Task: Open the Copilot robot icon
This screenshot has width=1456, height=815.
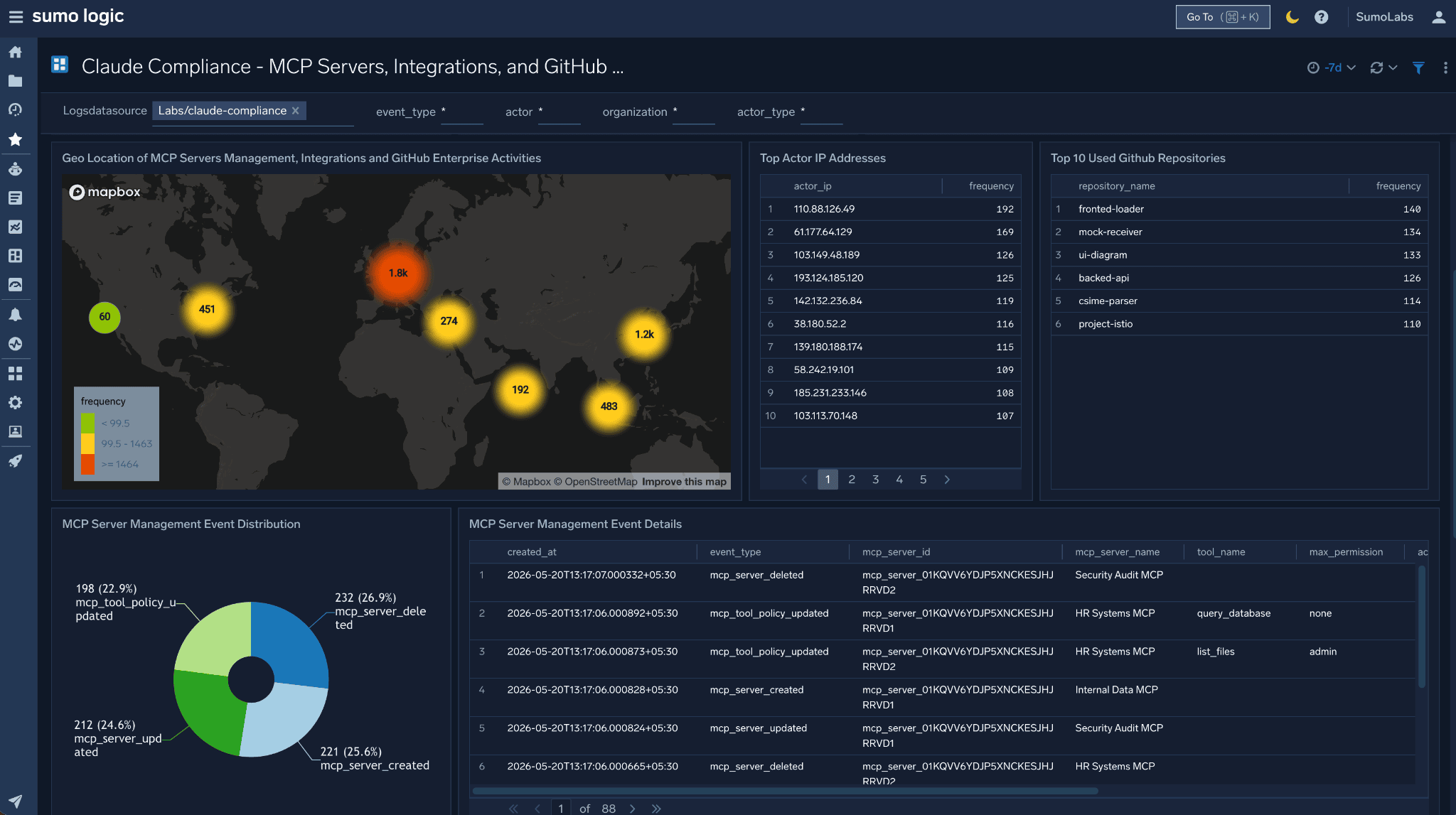Action: pyautogui.click(x=15, y=169)
